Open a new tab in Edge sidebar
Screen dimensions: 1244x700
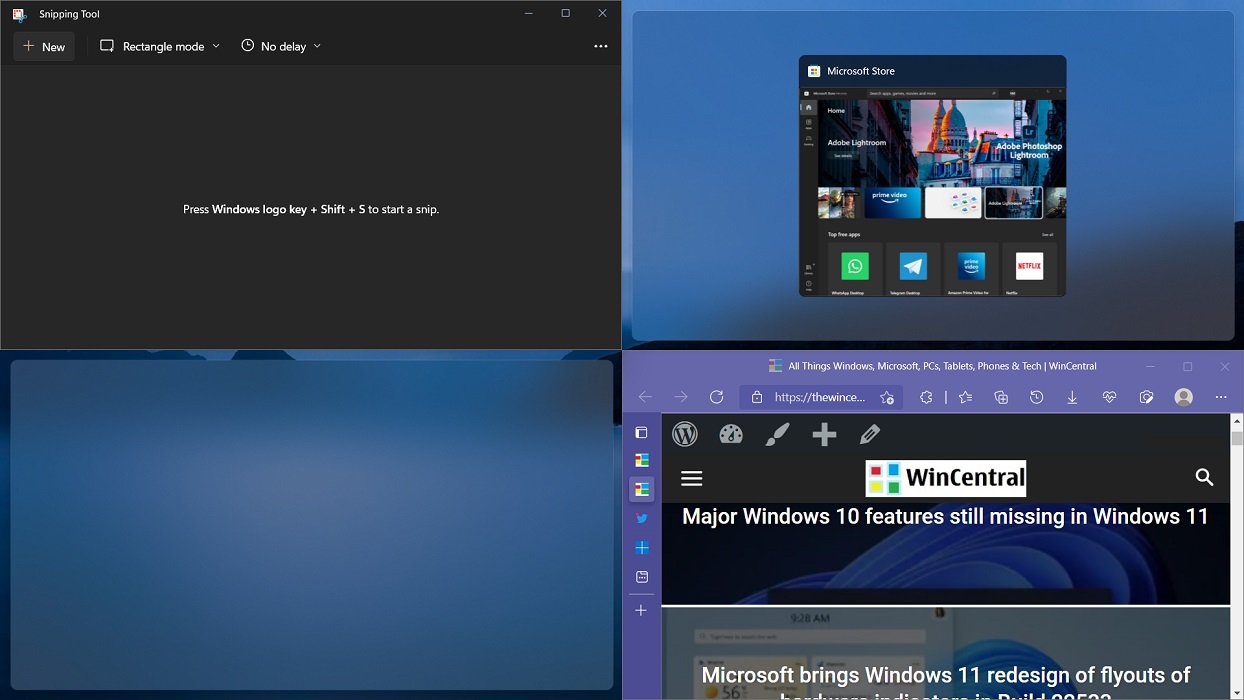pyautogui.click(x=642, y=610)
